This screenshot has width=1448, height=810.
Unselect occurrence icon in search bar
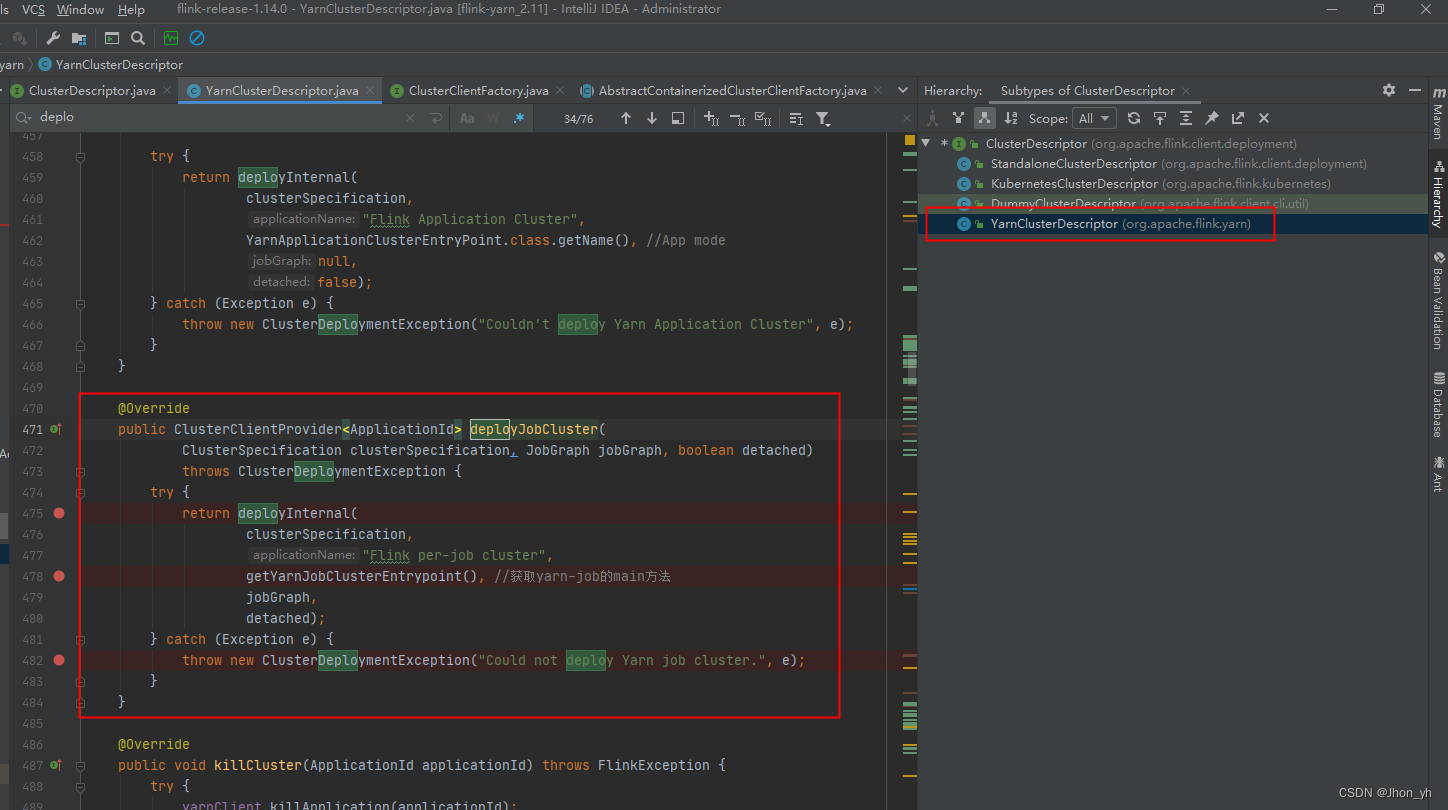[x=738, y=118]
